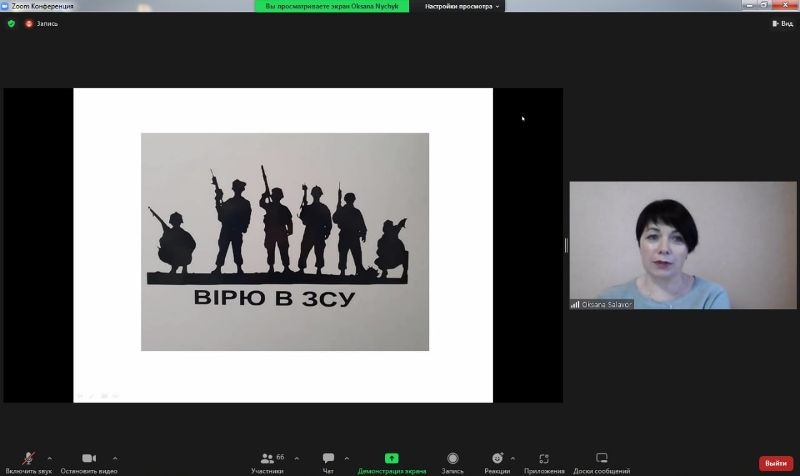Minimize the Zoom window
800x476 pixels.
749,5
